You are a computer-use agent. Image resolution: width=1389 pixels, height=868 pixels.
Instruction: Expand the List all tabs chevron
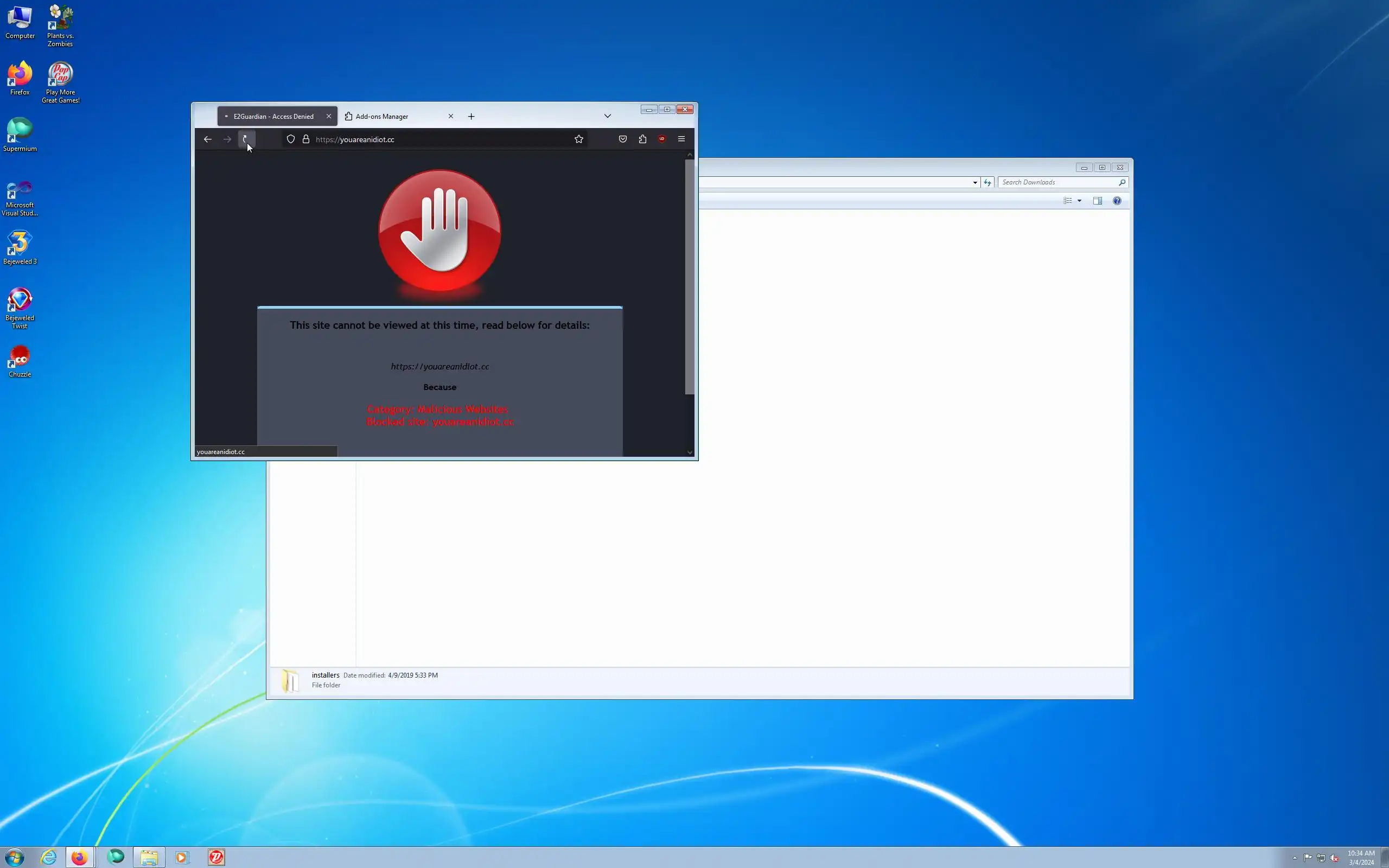click(607, 116)
